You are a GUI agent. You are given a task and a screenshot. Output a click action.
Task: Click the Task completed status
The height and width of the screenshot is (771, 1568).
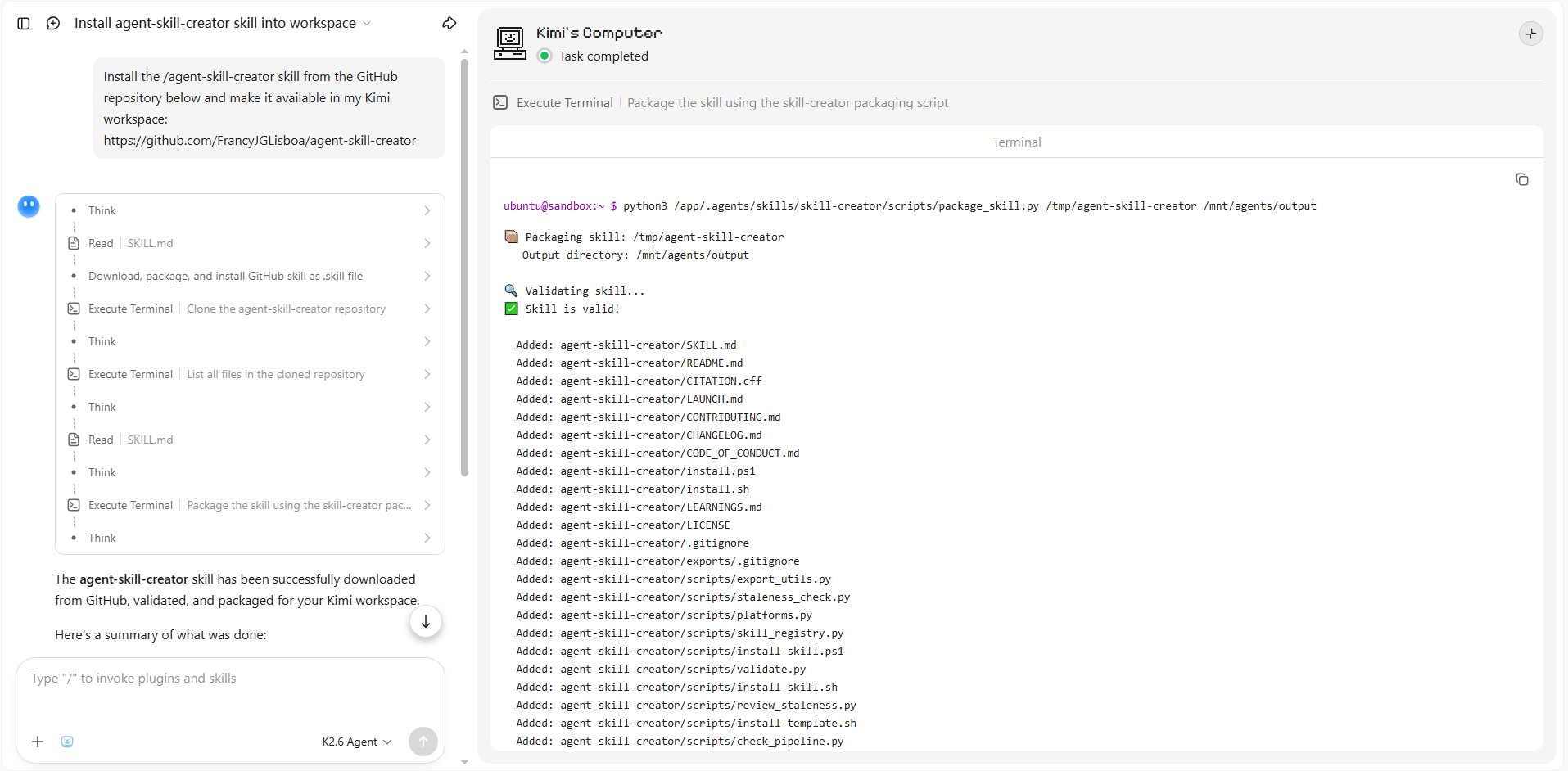click(593, 56)
